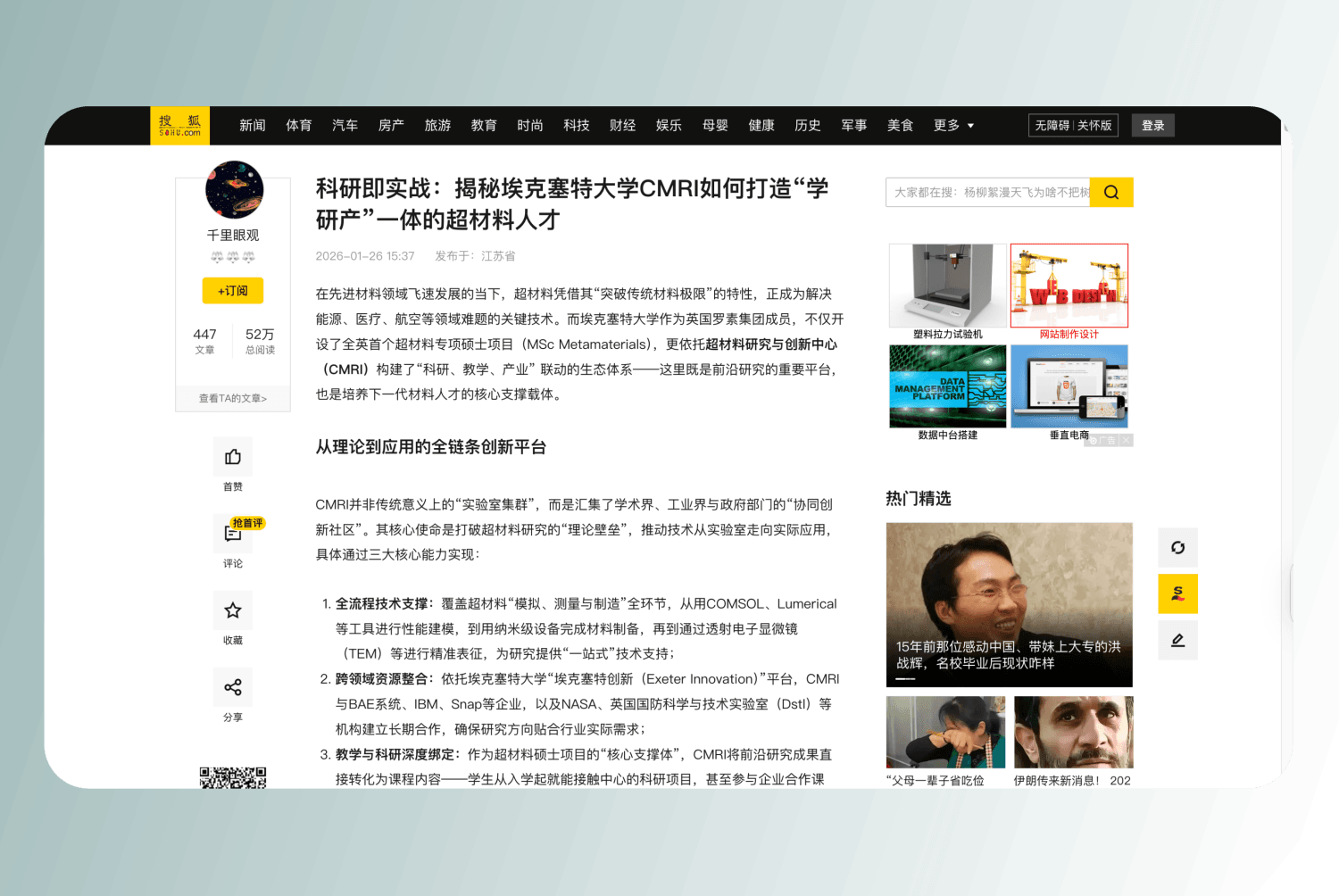Image resolution: width=1339 pixels, height=896 pixels.
Task: Toggle the 无障碍 accessibility mode
Action: [1052, 126]
